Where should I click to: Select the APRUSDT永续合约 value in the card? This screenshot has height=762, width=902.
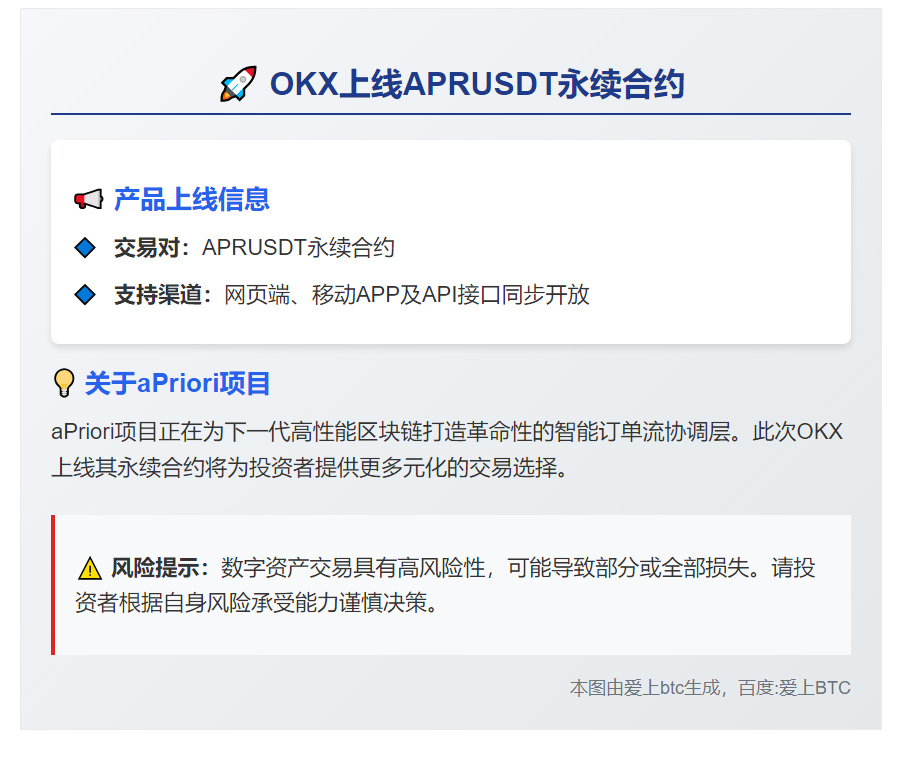[298, 247]
